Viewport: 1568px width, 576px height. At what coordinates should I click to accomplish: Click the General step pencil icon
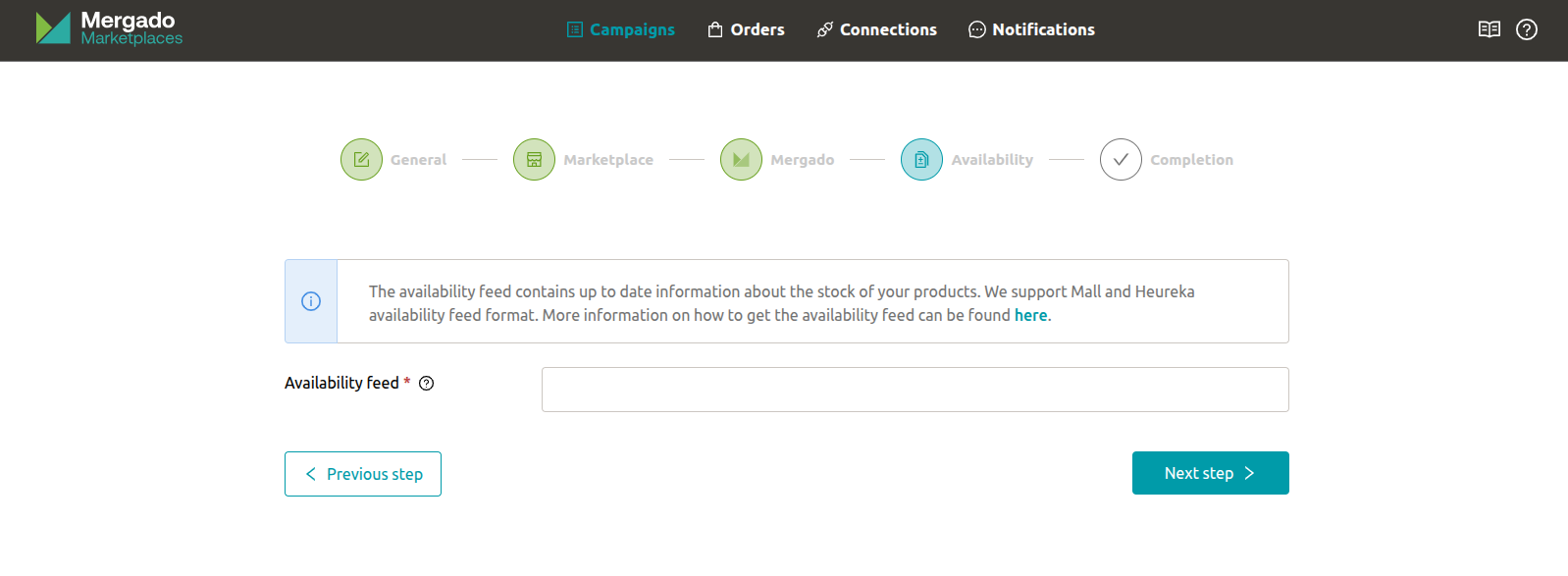point(361,160)
